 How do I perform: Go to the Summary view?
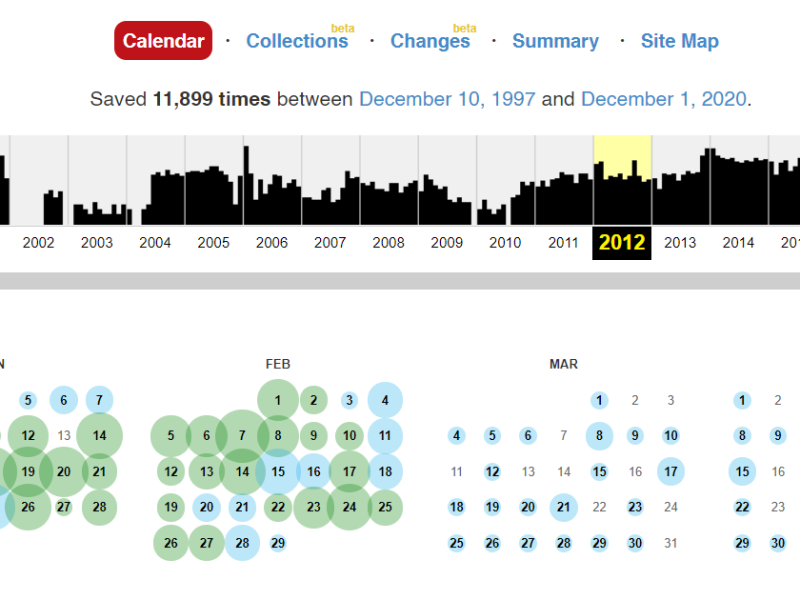click(x=555, y=41)
